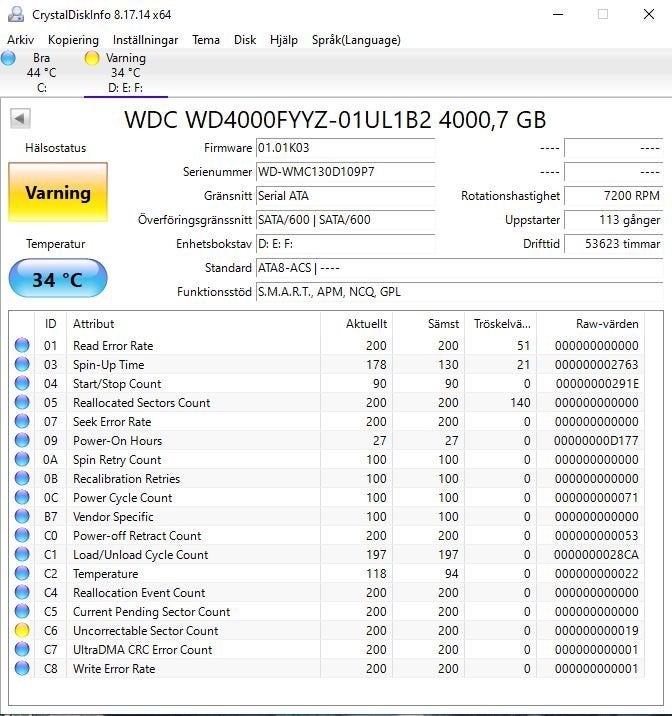
Task: Click threshold value 140 for Reallocated Sectors
Action: point(520,402)
